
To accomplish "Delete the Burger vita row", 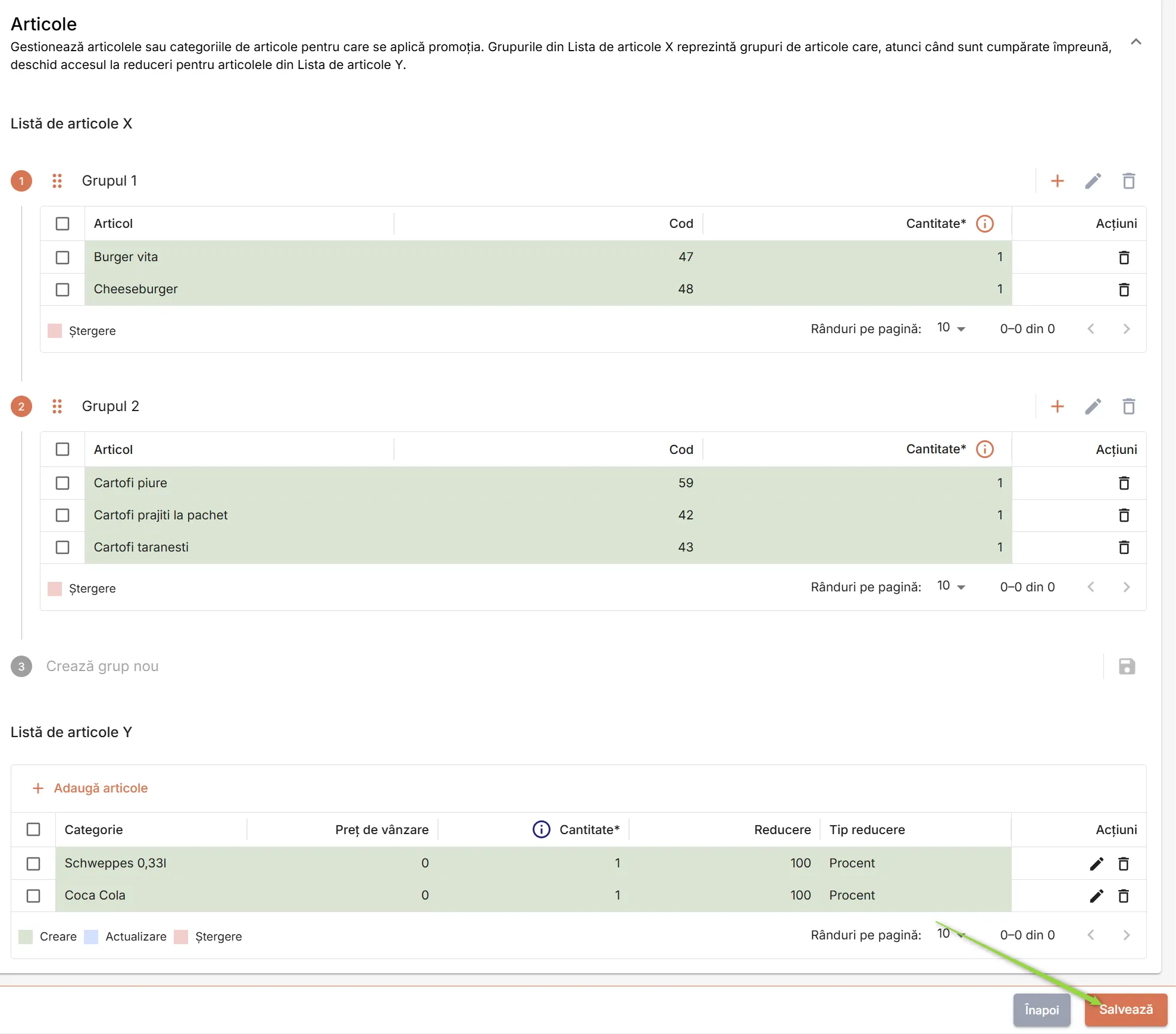I will point(1124,257).
